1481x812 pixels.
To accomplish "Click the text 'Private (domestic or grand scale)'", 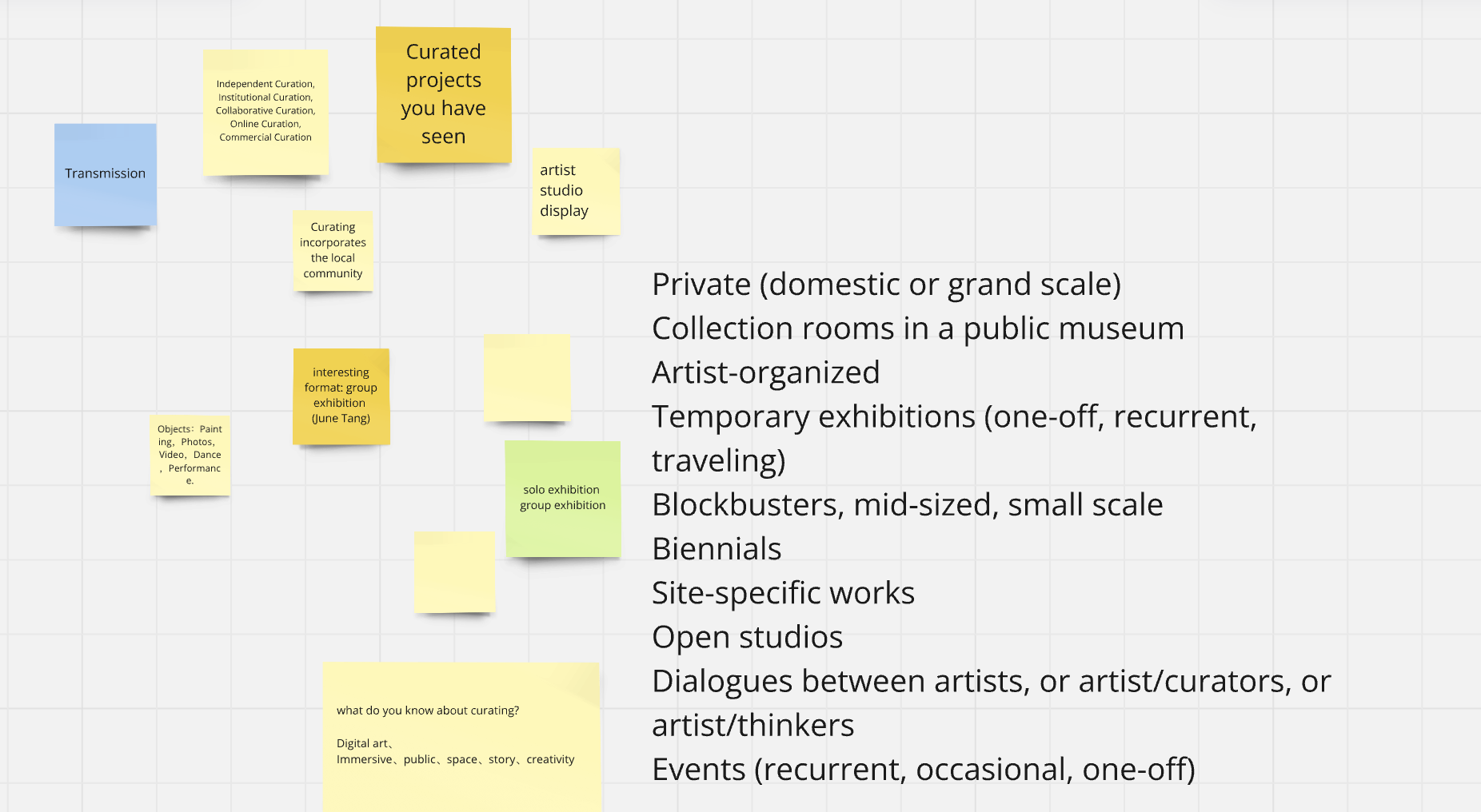I will 888,285.
